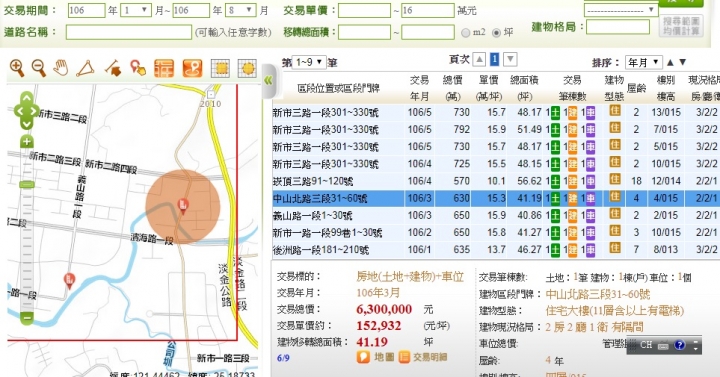720x377 pixels.
Task: Click CH language indicator in IME bar
Action: tap(646, 345)
